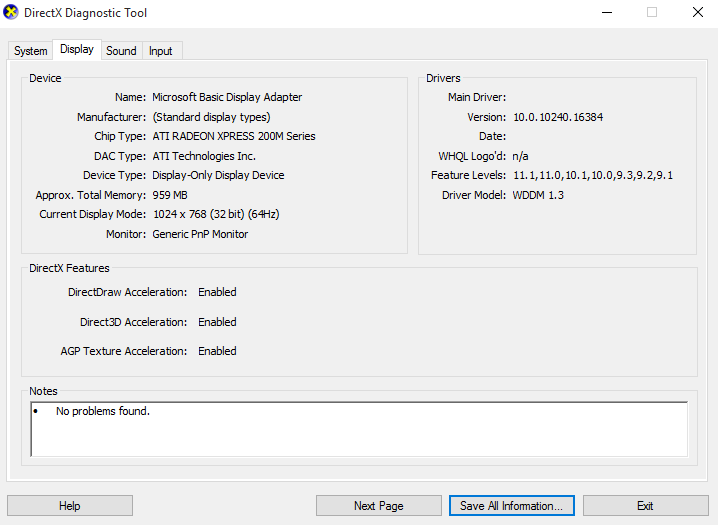Click WHQL Logo'd 'n/a' value

521,156
